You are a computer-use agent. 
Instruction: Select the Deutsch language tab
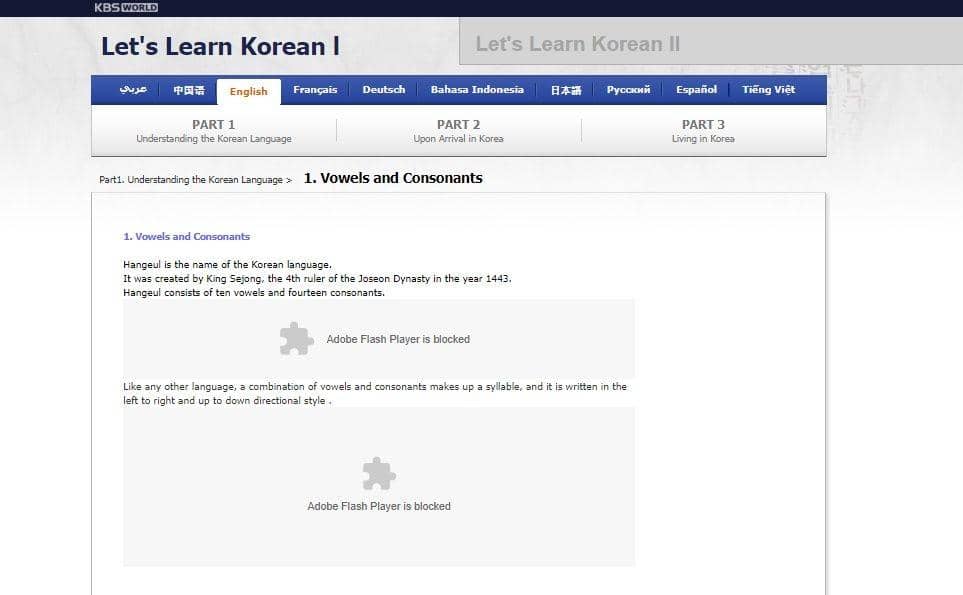[383, 89]
